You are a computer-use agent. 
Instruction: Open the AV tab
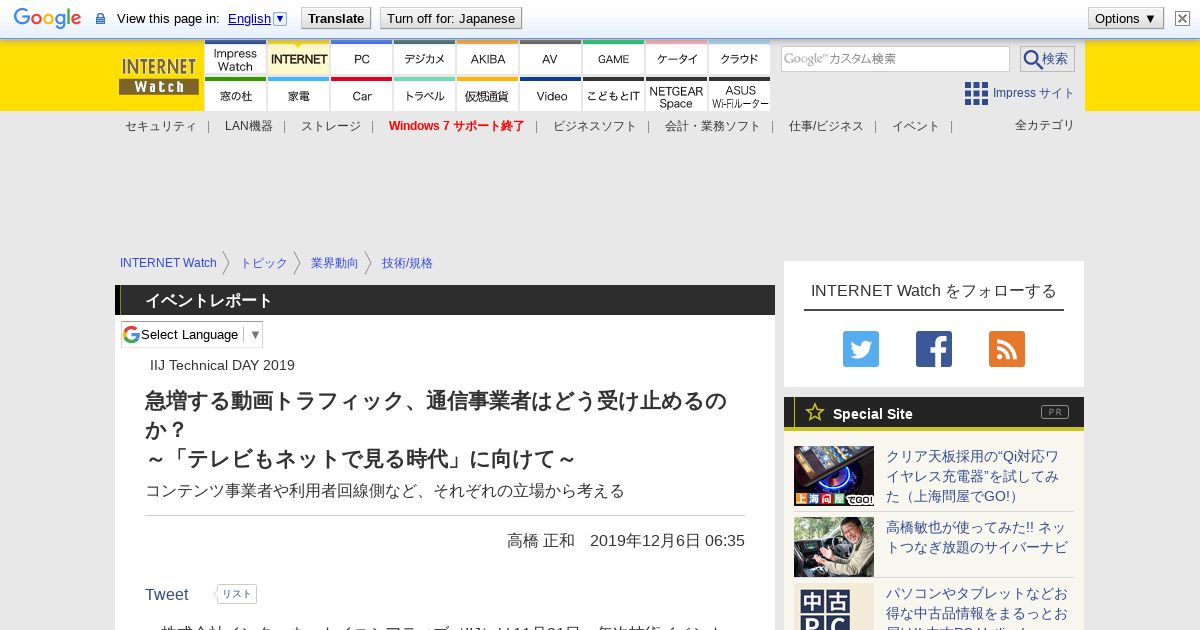tap(550, 59)
